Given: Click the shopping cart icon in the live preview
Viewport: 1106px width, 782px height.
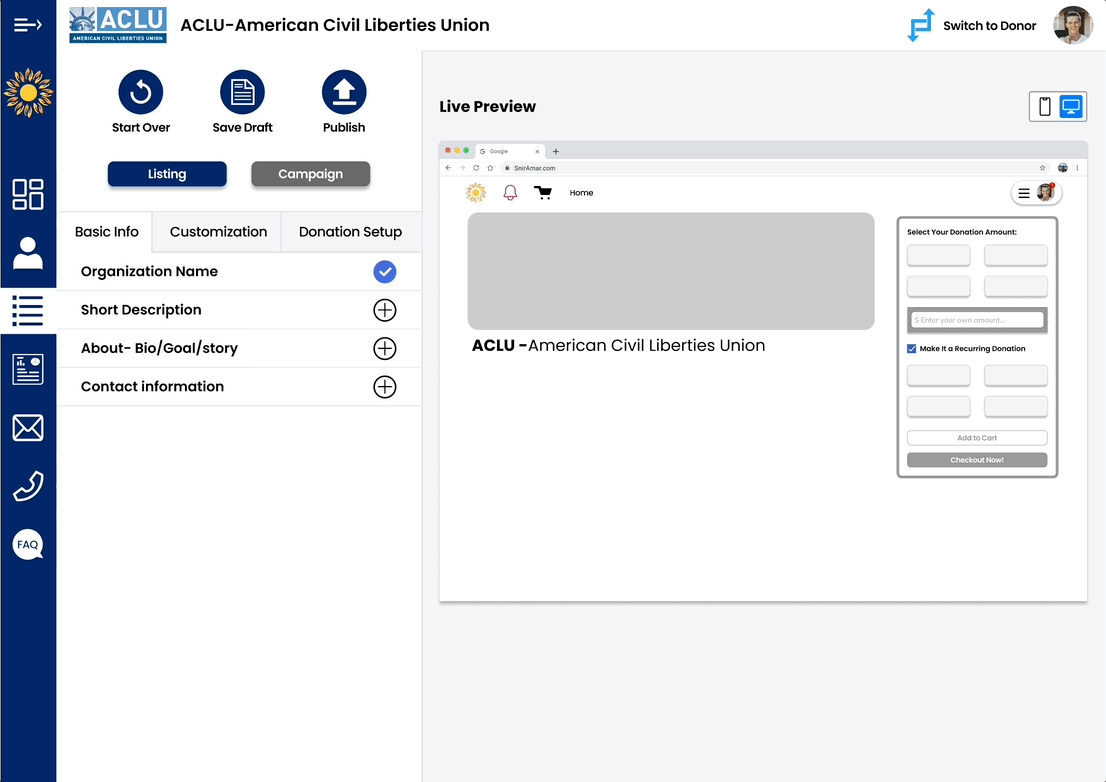Looking at the screenshot, I should tap(543, 192).
